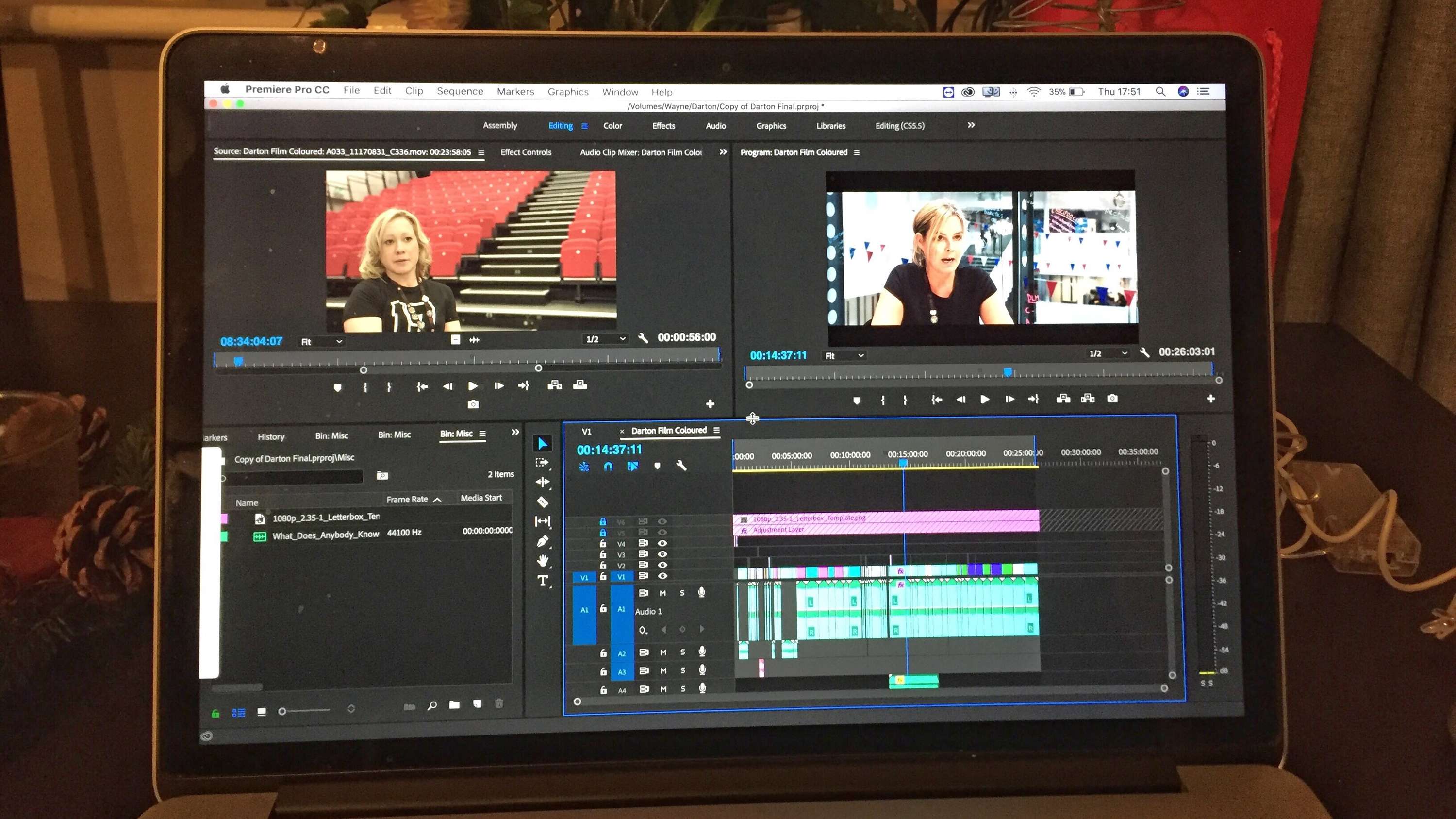The width and height of the screenshot is (1456, 819).
Task: Open Program monitor settings wrench
Action: 1144,352
